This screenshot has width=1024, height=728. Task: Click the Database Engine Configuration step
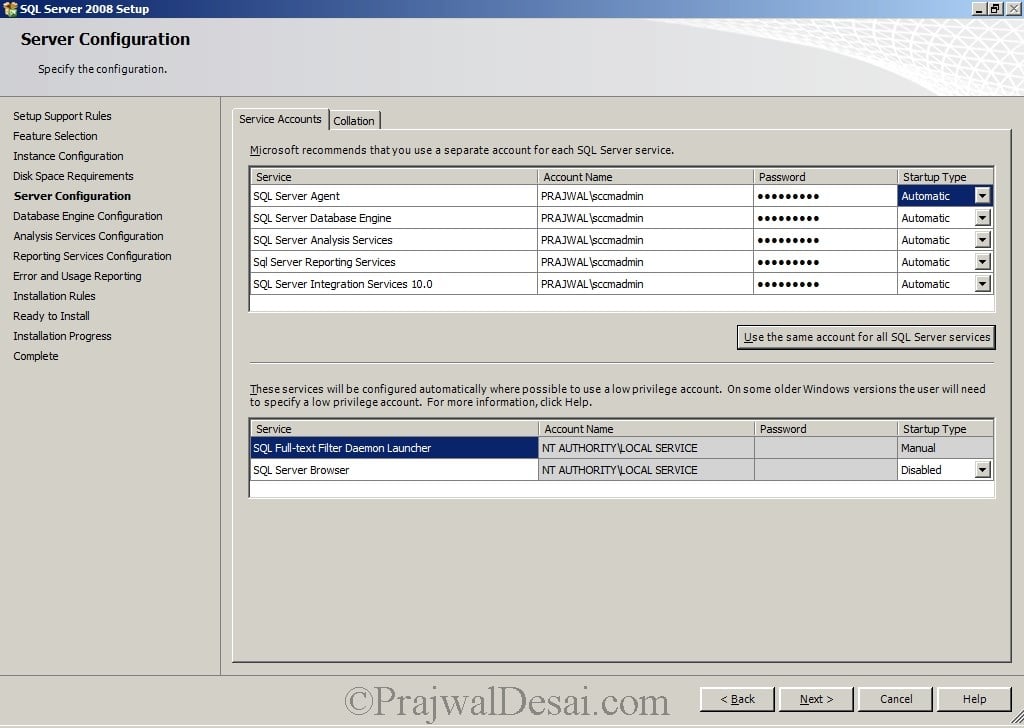pos(88,215)
